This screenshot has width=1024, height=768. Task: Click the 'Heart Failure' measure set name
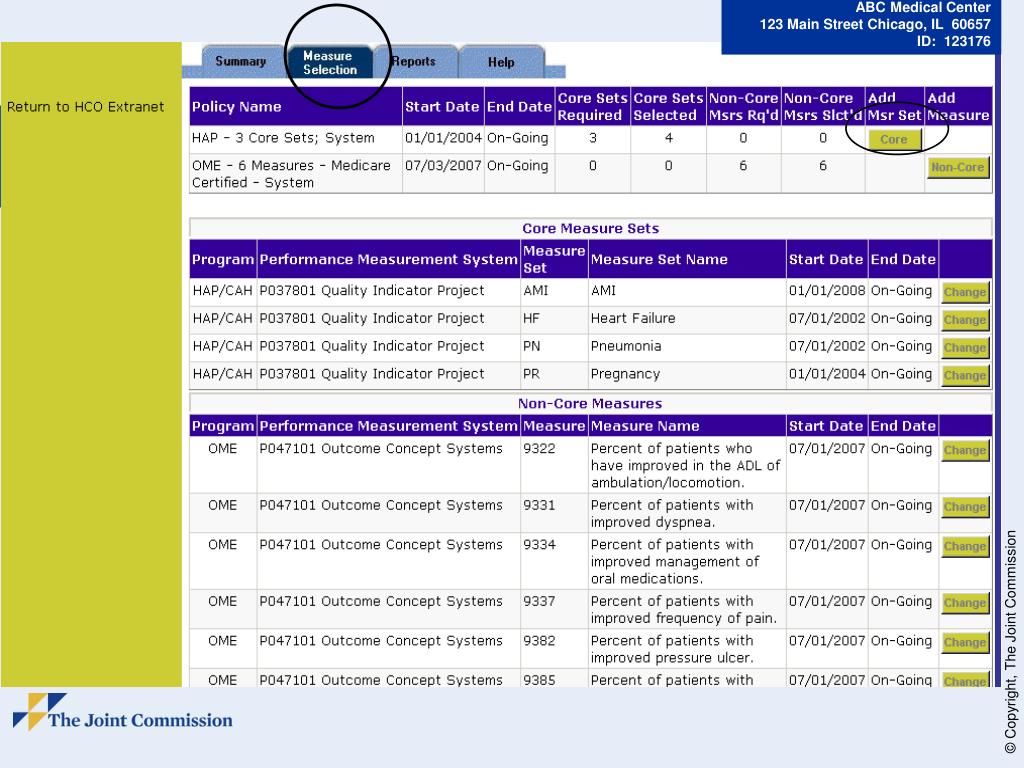pyautogui.click(x=633, y=318)
